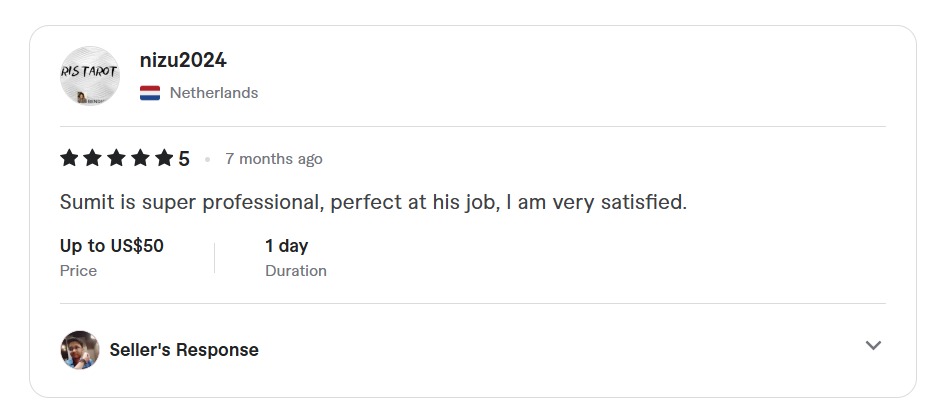Select the fifth rating star
947x412 pixels.
[x=164, y=158]
